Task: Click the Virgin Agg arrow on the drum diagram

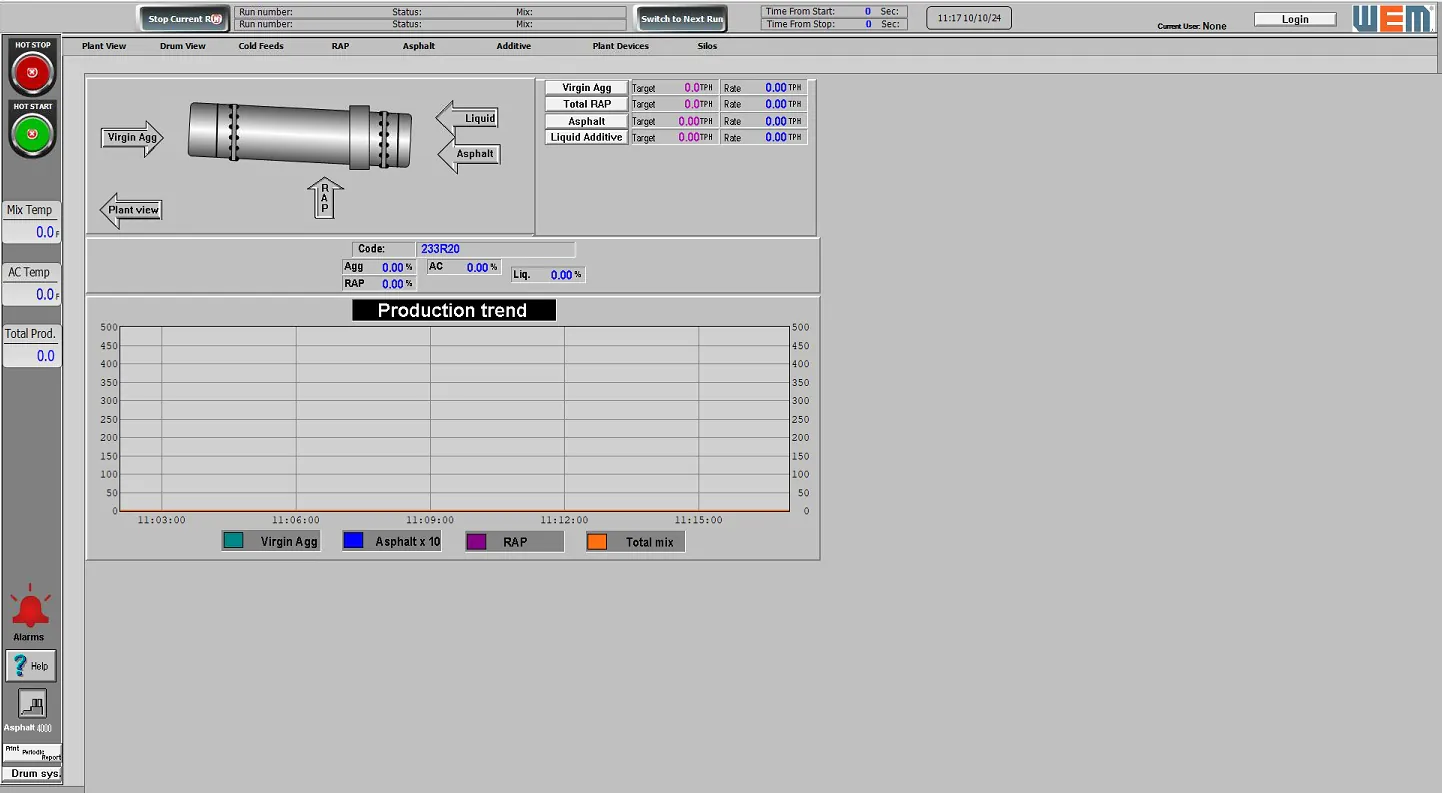Action: pos(132,138)
